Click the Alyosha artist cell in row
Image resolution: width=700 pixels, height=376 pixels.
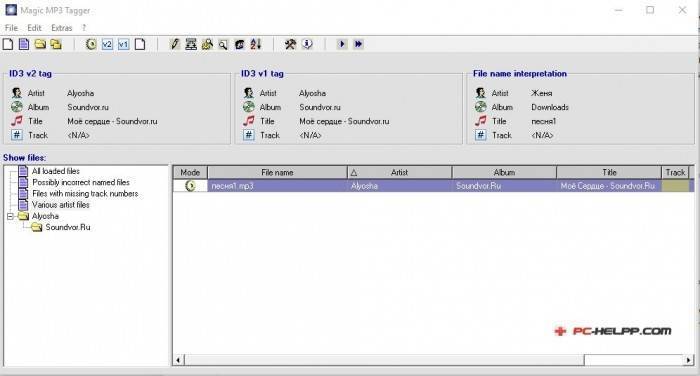(400, 186)
